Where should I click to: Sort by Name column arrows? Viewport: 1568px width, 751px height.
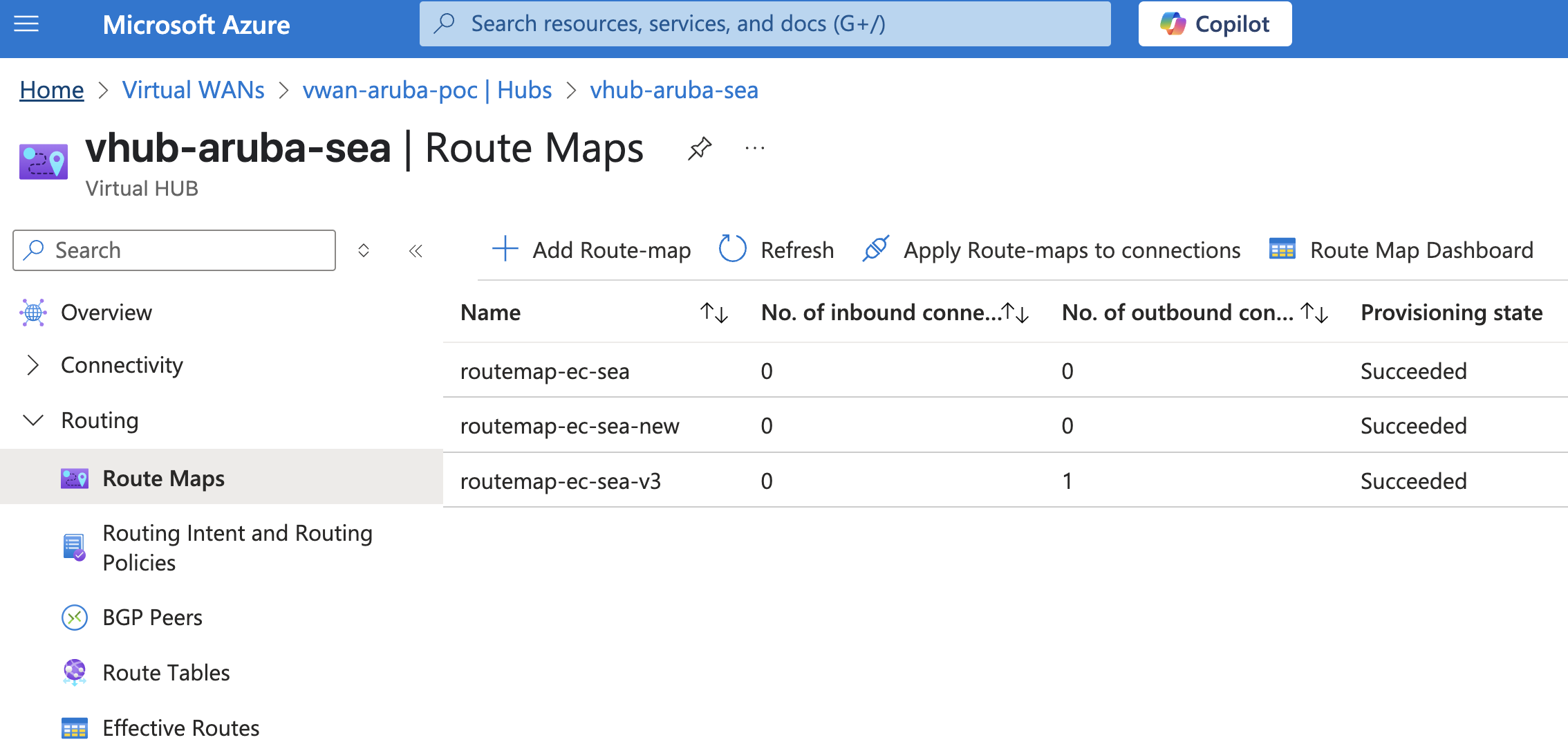tap(713, 313)
